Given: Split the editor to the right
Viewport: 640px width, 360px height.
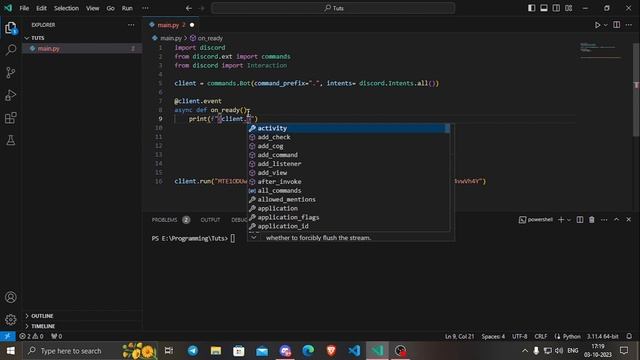Looking at the screenshot, I should click(616, 25).
